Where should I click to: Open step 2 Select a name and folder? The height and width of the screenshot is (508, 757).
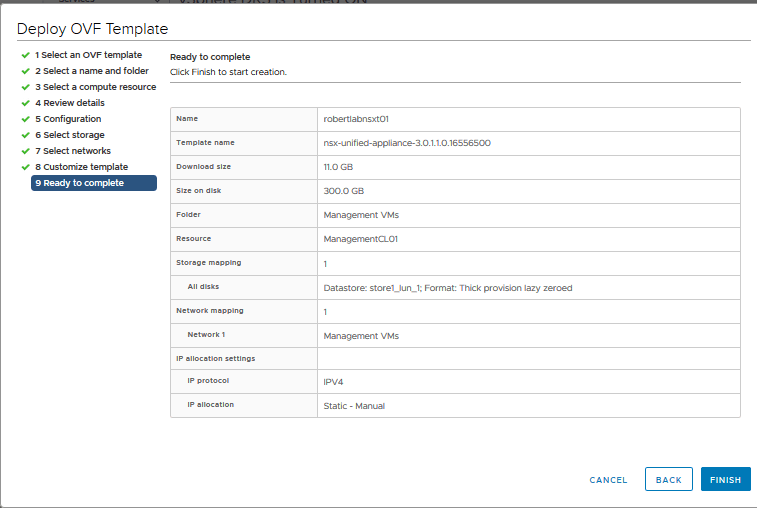(91, 71)
